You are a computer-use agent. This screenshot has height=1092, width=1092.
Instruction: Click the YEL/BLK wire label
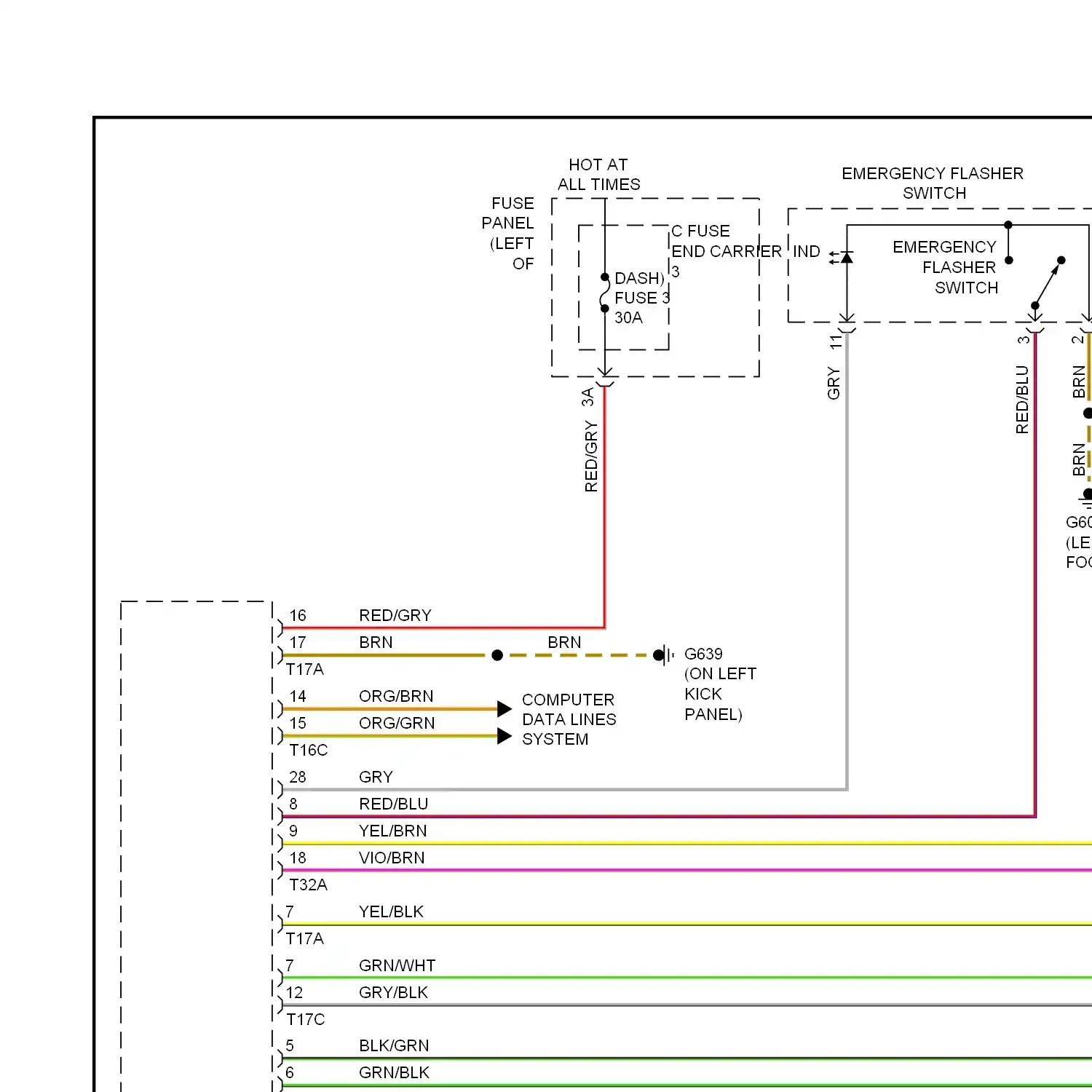(x=391, y=911)
